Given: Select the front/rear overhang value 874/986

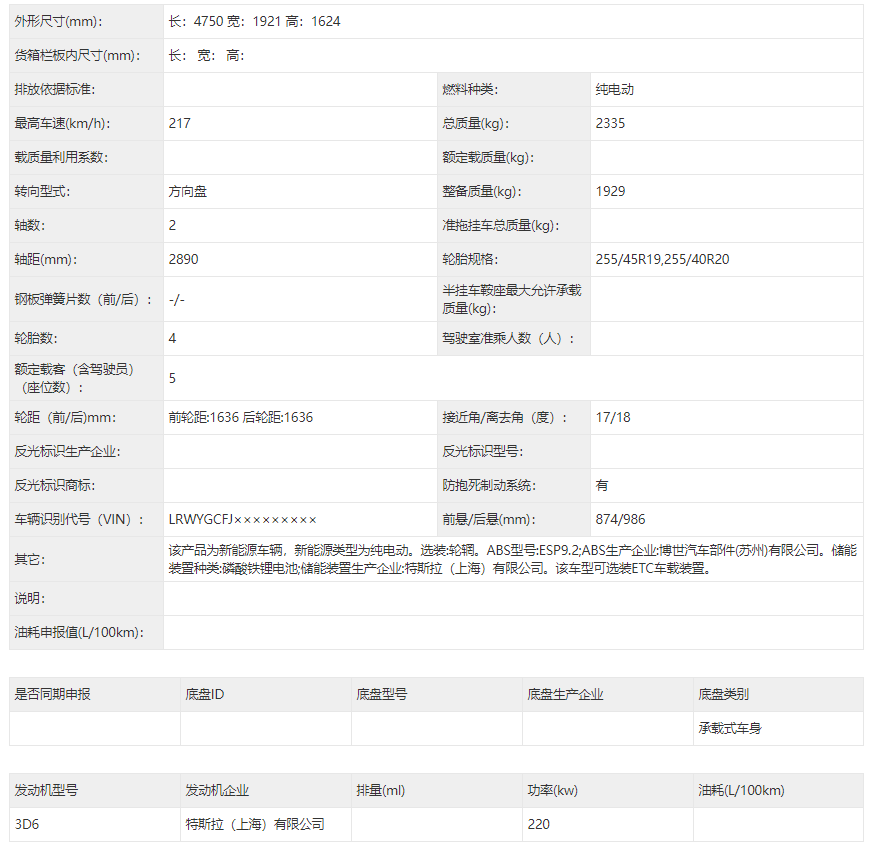Looking at the screenshot, I should click(x=620, y=519).
